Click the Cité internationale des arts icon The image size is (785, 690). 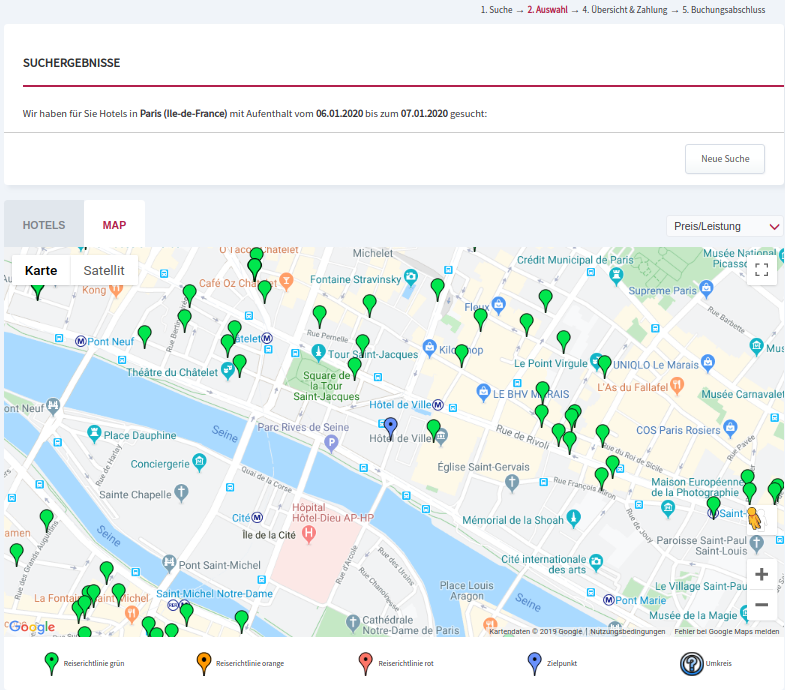point(596,562)
